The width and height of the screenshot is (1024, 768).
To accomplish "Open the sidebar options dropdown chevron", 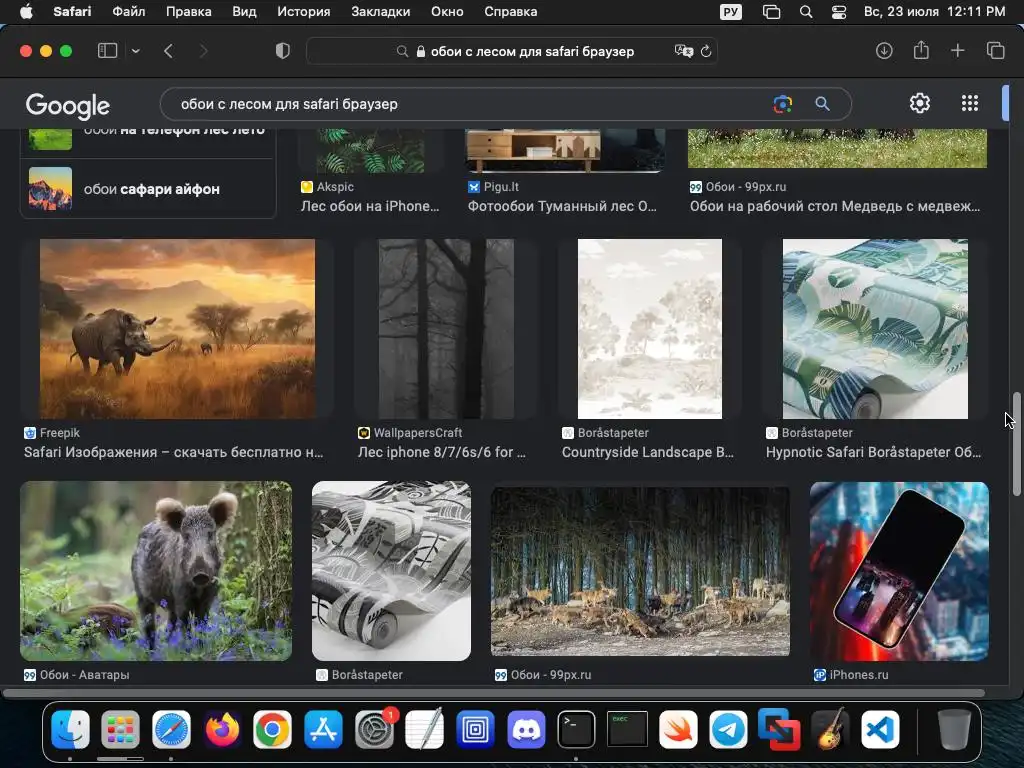I will point(135,51).
